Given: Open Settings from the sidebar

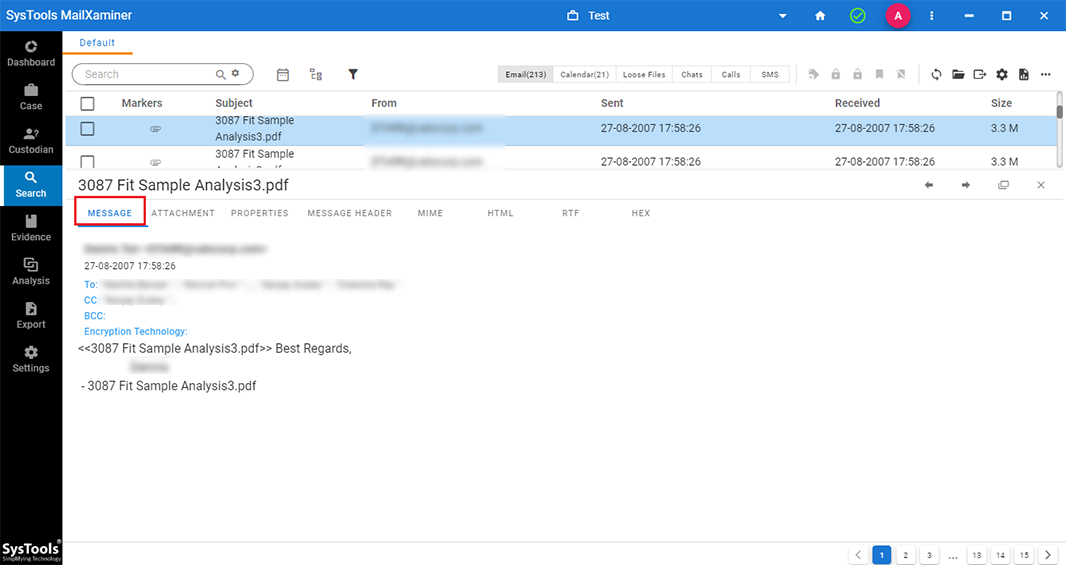Looking at the screenshot, I should tap(31, 359).
